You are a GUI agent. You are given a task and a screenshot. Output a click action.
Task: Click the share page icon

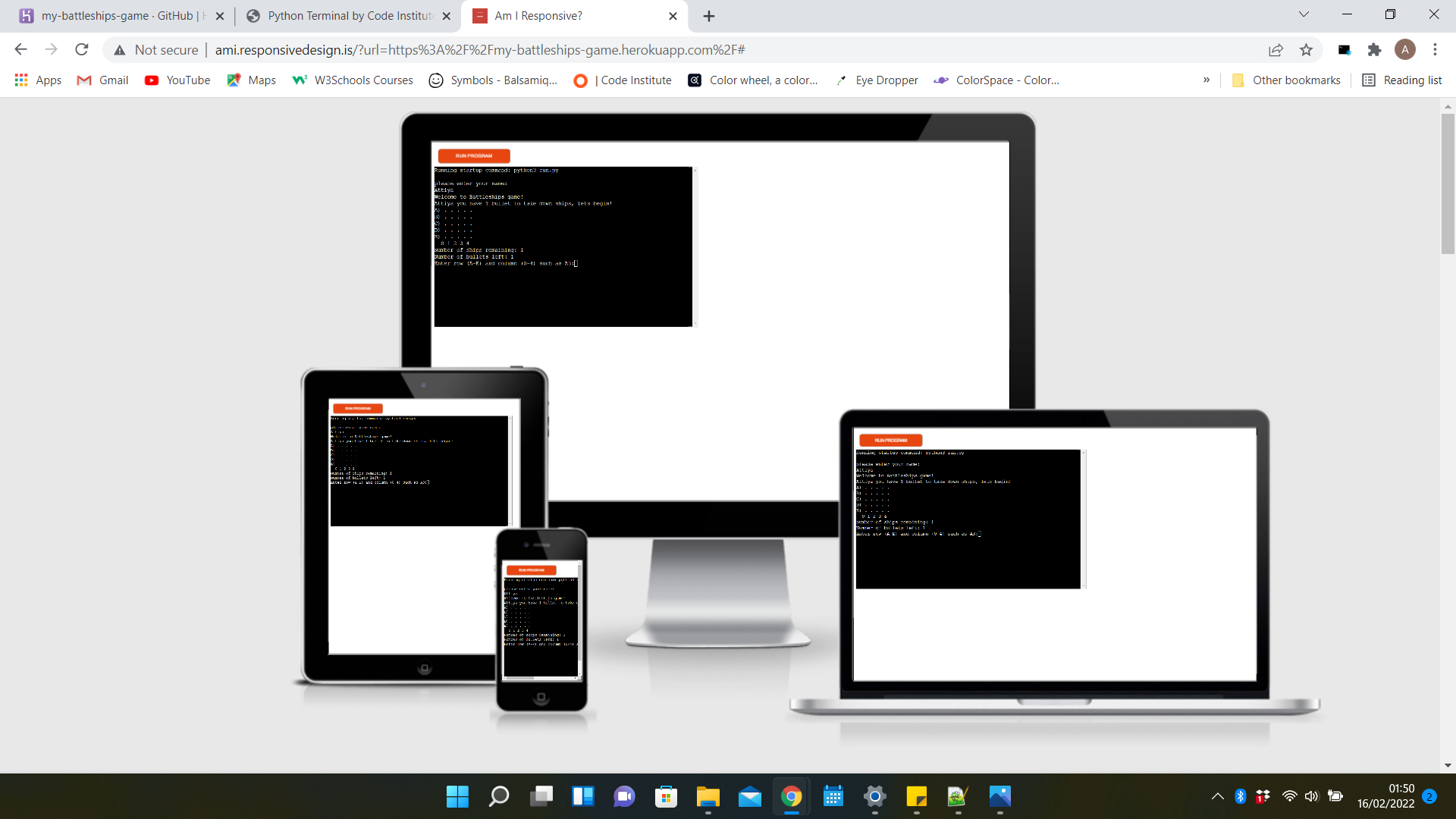coord(1276,50)
